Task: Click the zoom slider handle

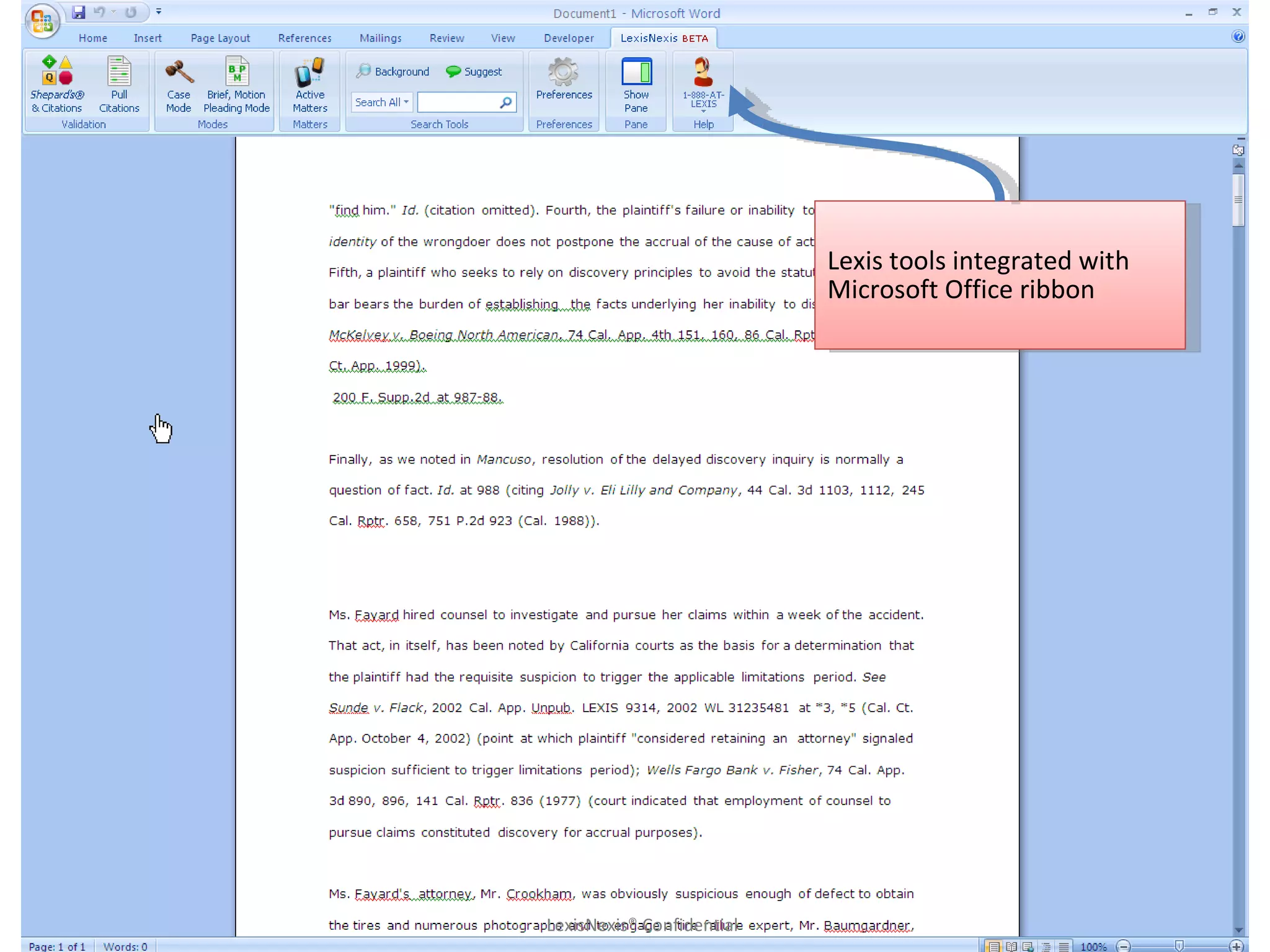Action: [x=1179, y=946]
